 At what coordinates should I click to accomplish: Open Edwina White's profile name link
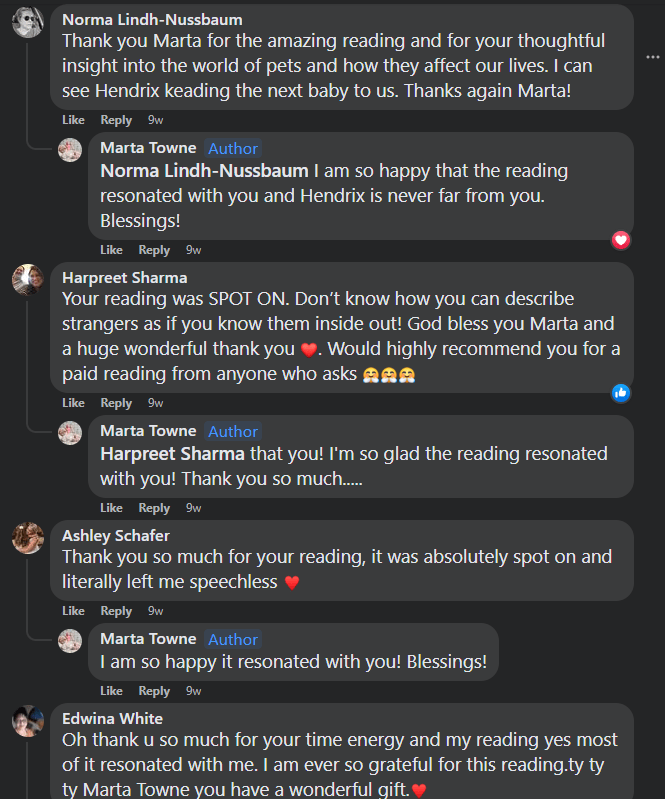coord(112,718)
